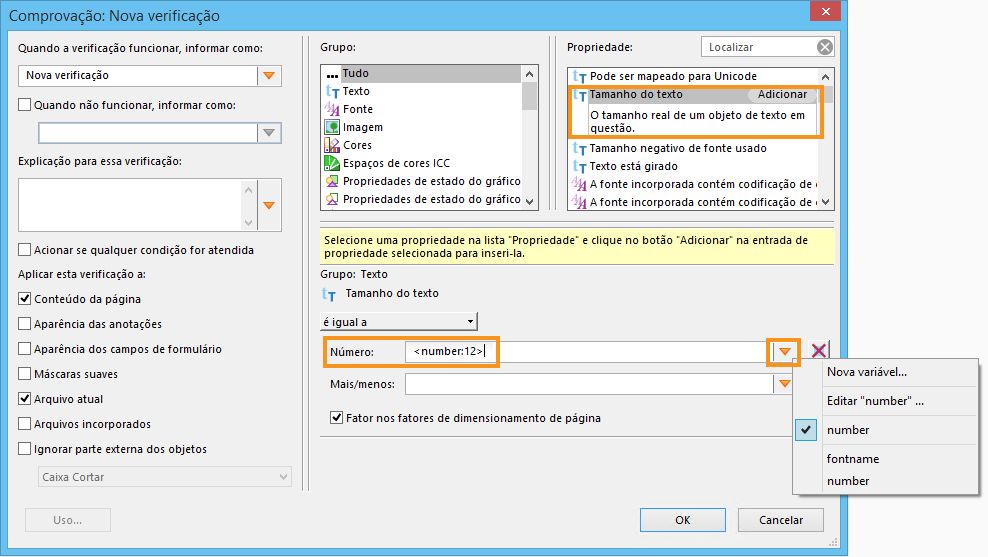Open variable menu arrow for Mais/menos field
Image resolution: width=988 pixels, height=557 pixels.
point(784,384)
